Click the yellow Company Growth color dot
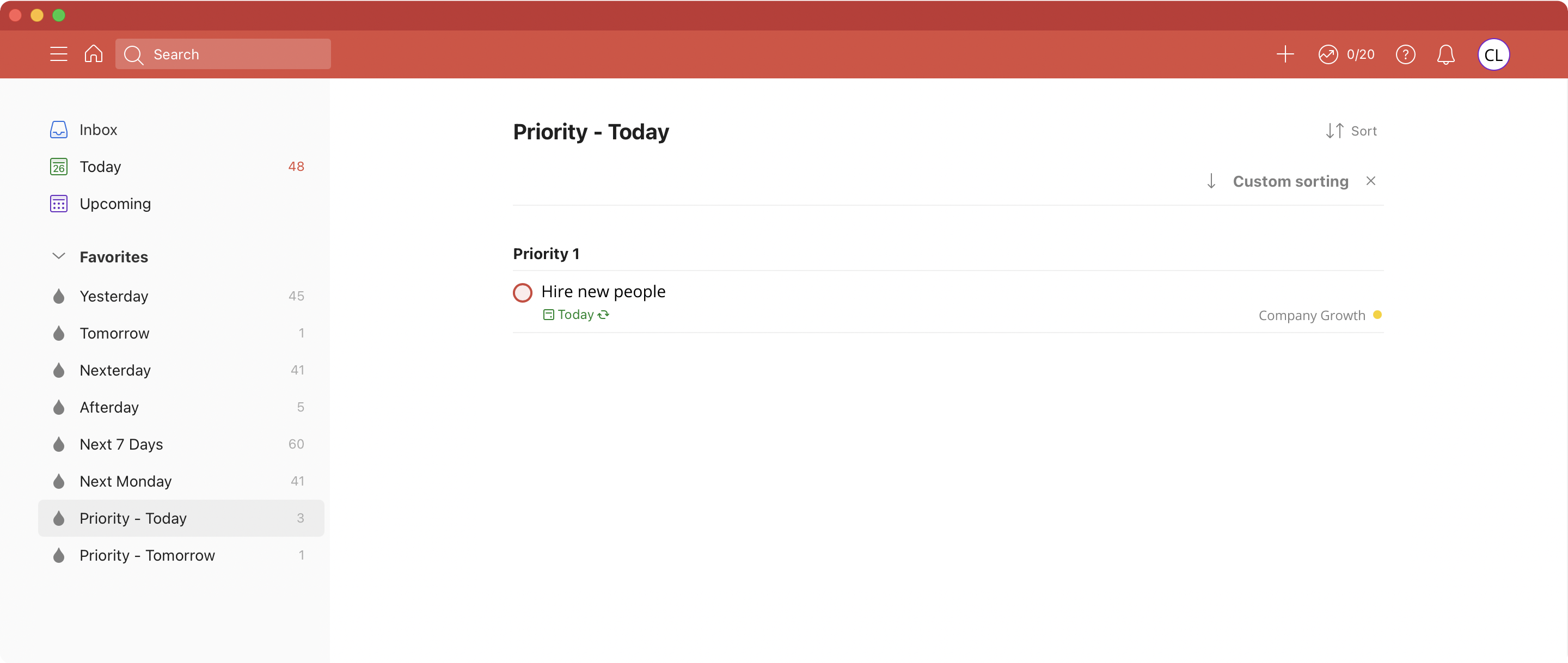The height and width of the screenshot is (663, 1568). (1378, 315)
